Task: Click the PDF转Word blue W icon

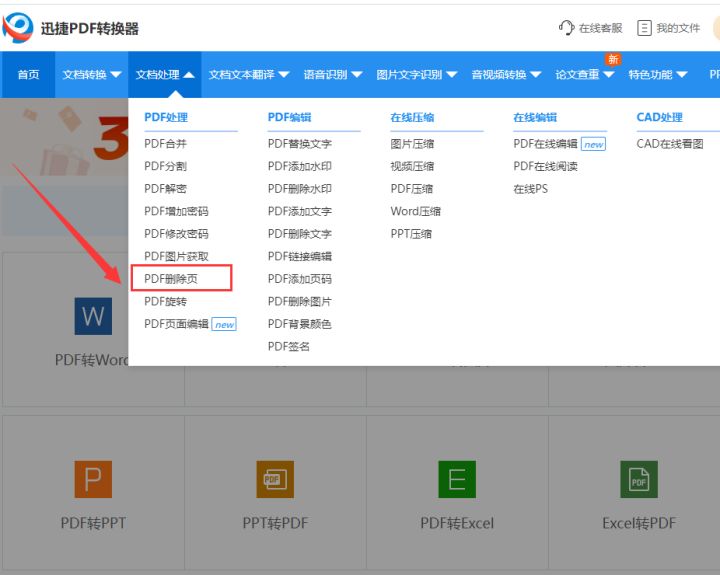Action: [93, 316]
